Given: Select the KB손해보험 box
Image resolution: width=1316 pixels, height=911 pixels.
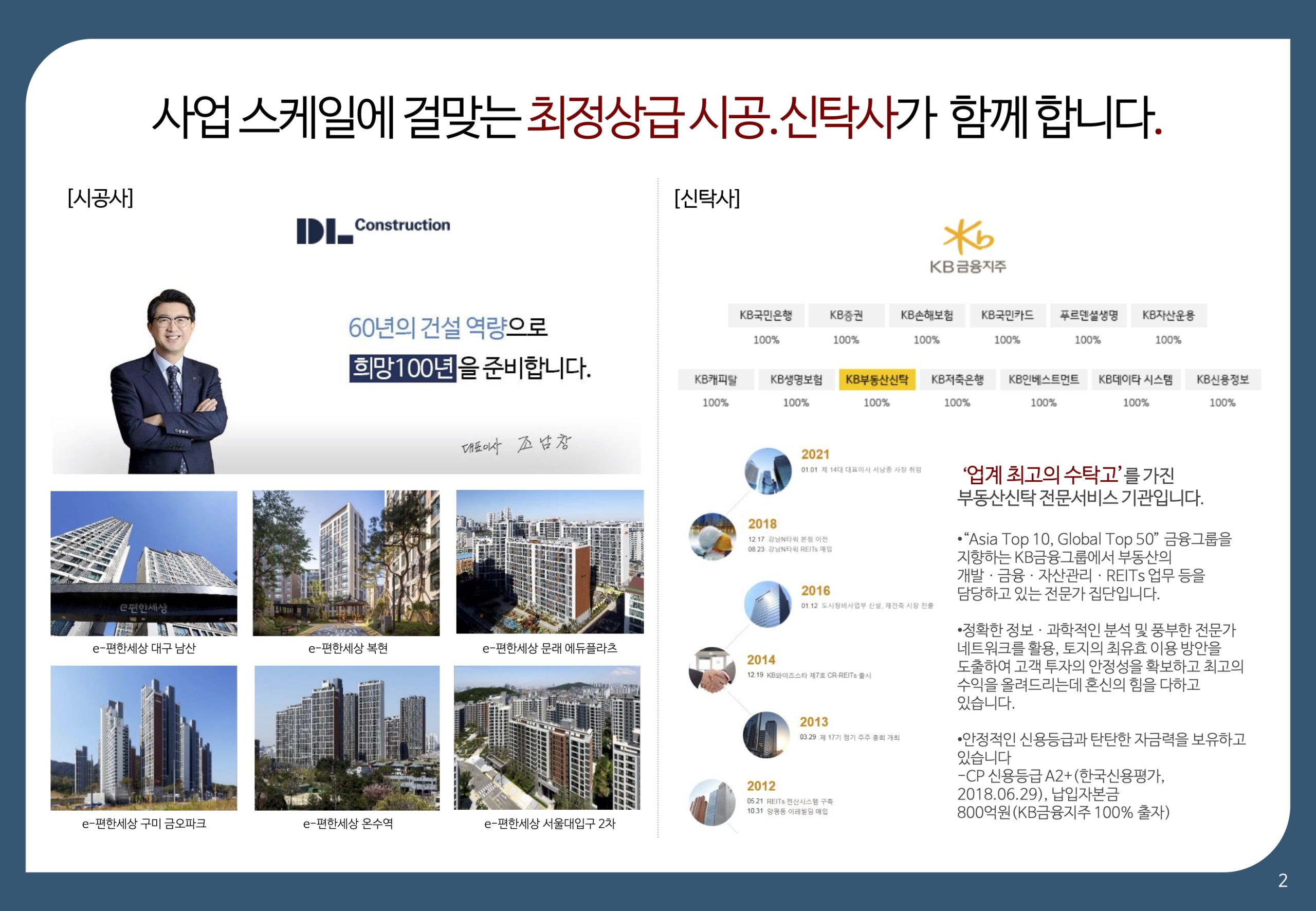Looking at the screenshot, I should [927, 315].
